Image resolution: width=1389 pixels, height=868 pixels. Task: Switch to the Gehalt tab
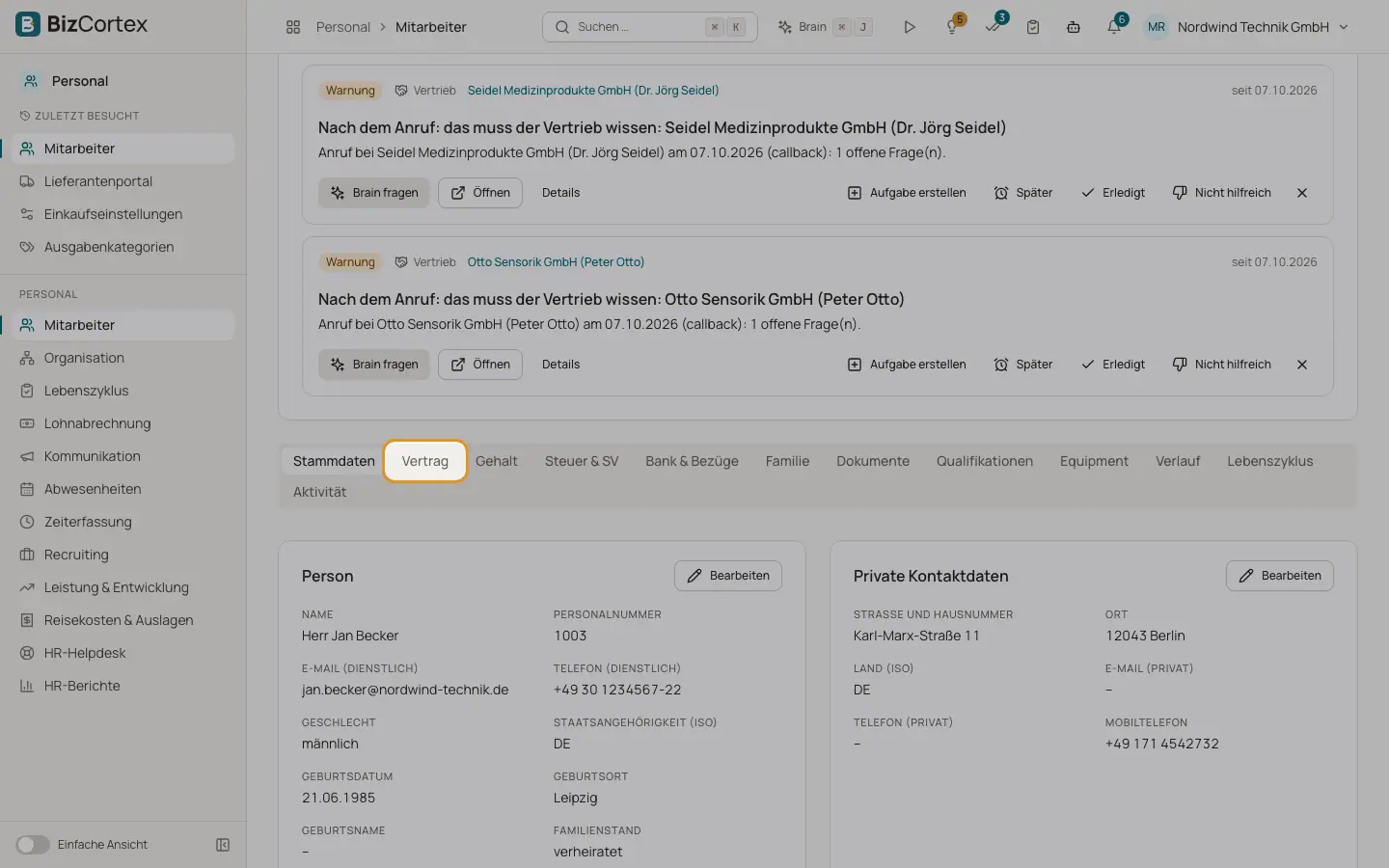[x=497, y=461]
